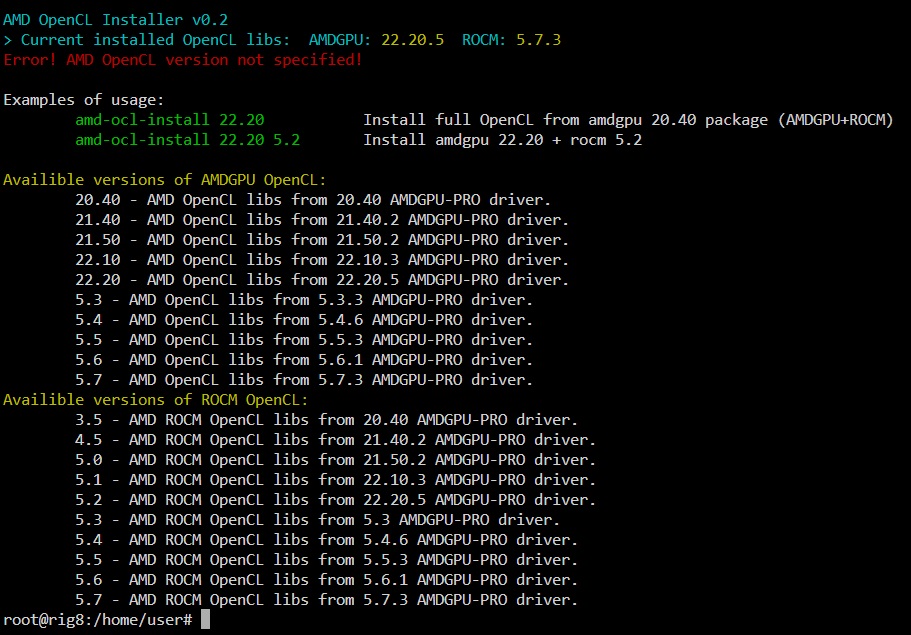Click the '5.0 - AMD ROCM OpenCL libs' row
This screenshot has width=911, height=635.
coord(336,460)
